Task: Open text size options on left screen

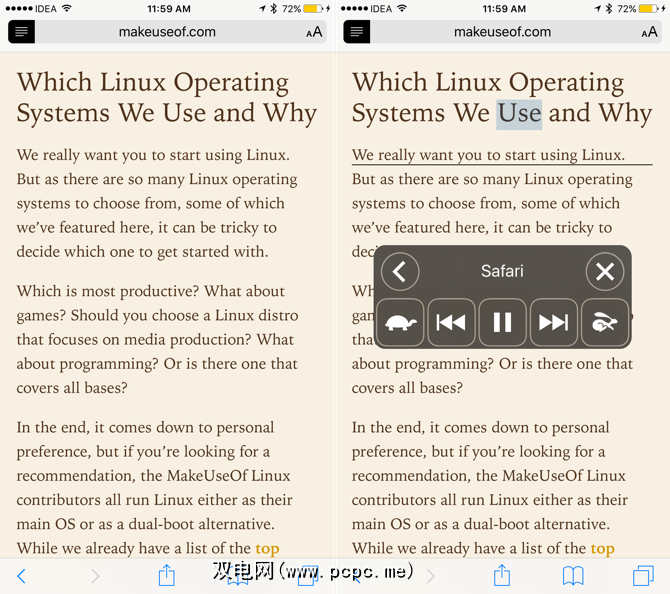Action: 314,32
